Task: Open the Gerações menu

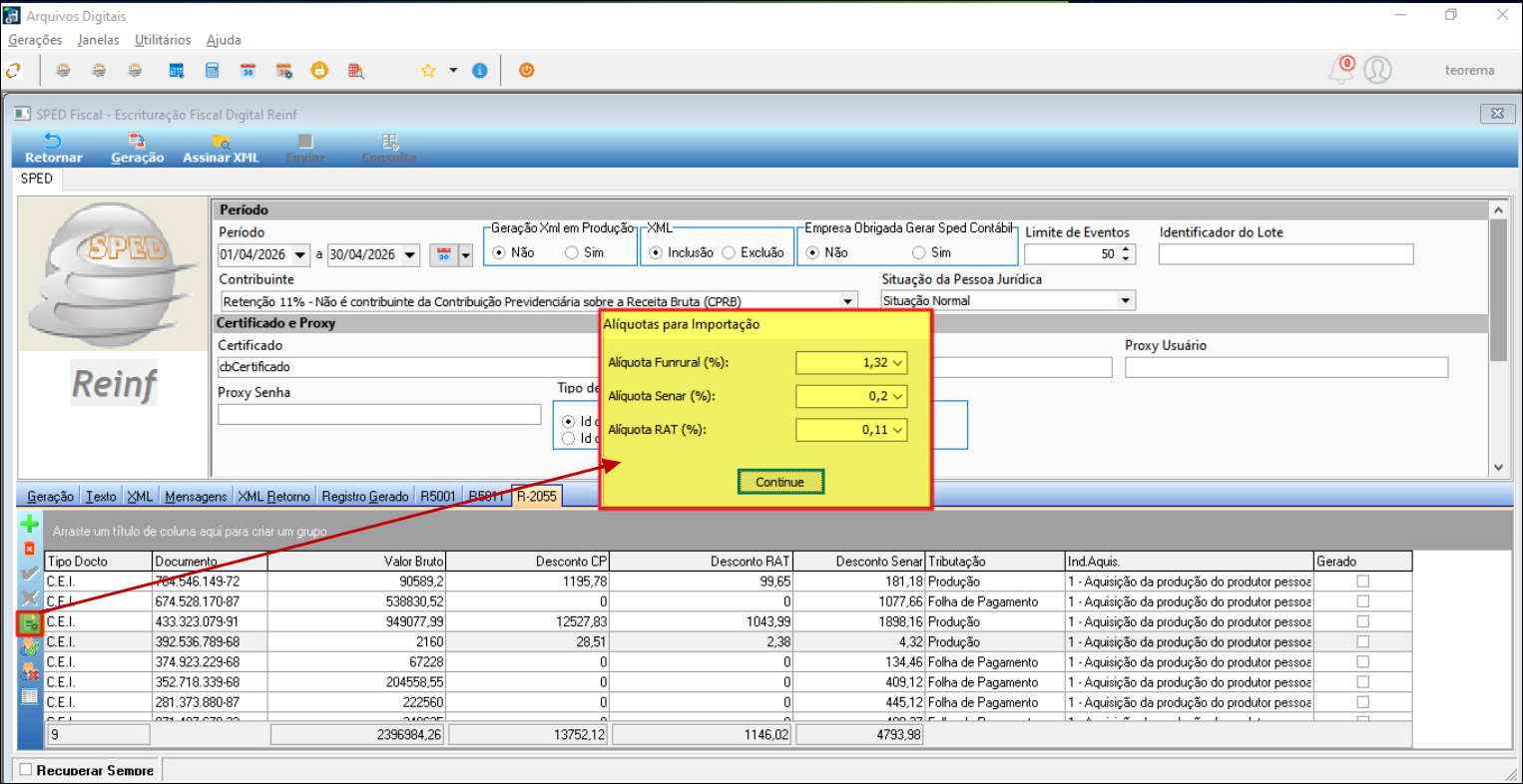Action: (35, 40)
